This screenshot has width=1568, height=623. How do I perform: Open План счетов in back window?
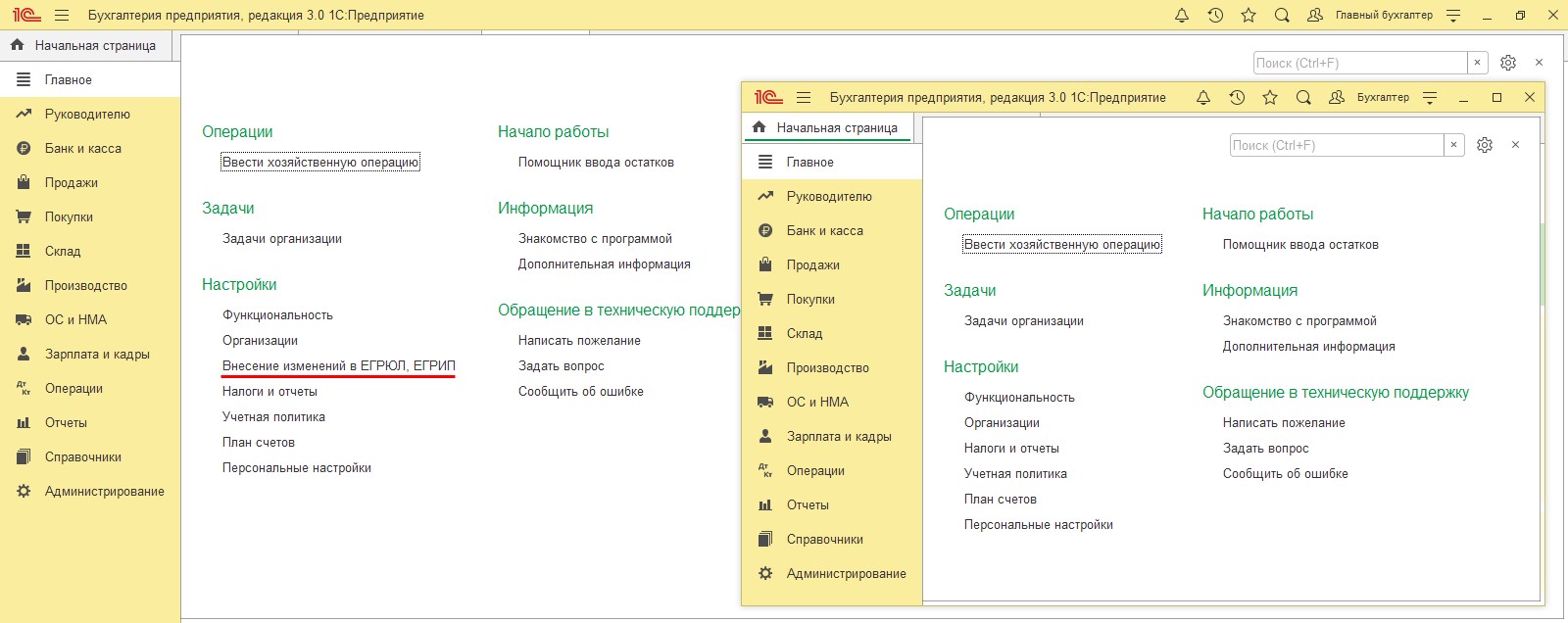tap(259, 442)
